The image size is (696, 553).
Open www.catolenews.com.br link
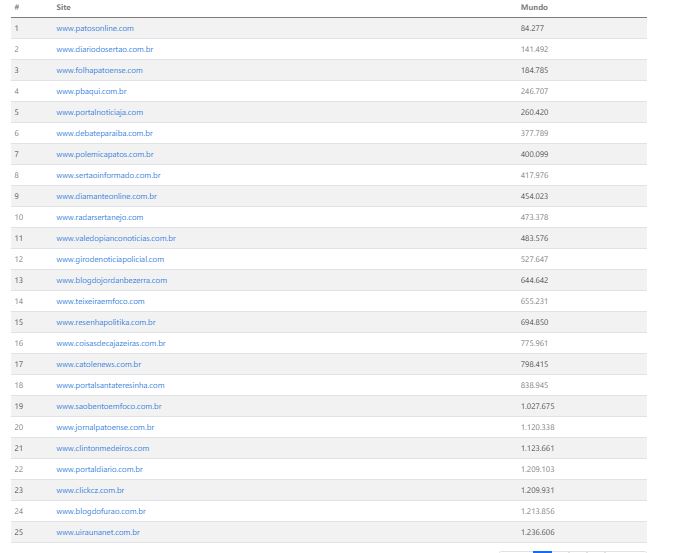[99, 364]
